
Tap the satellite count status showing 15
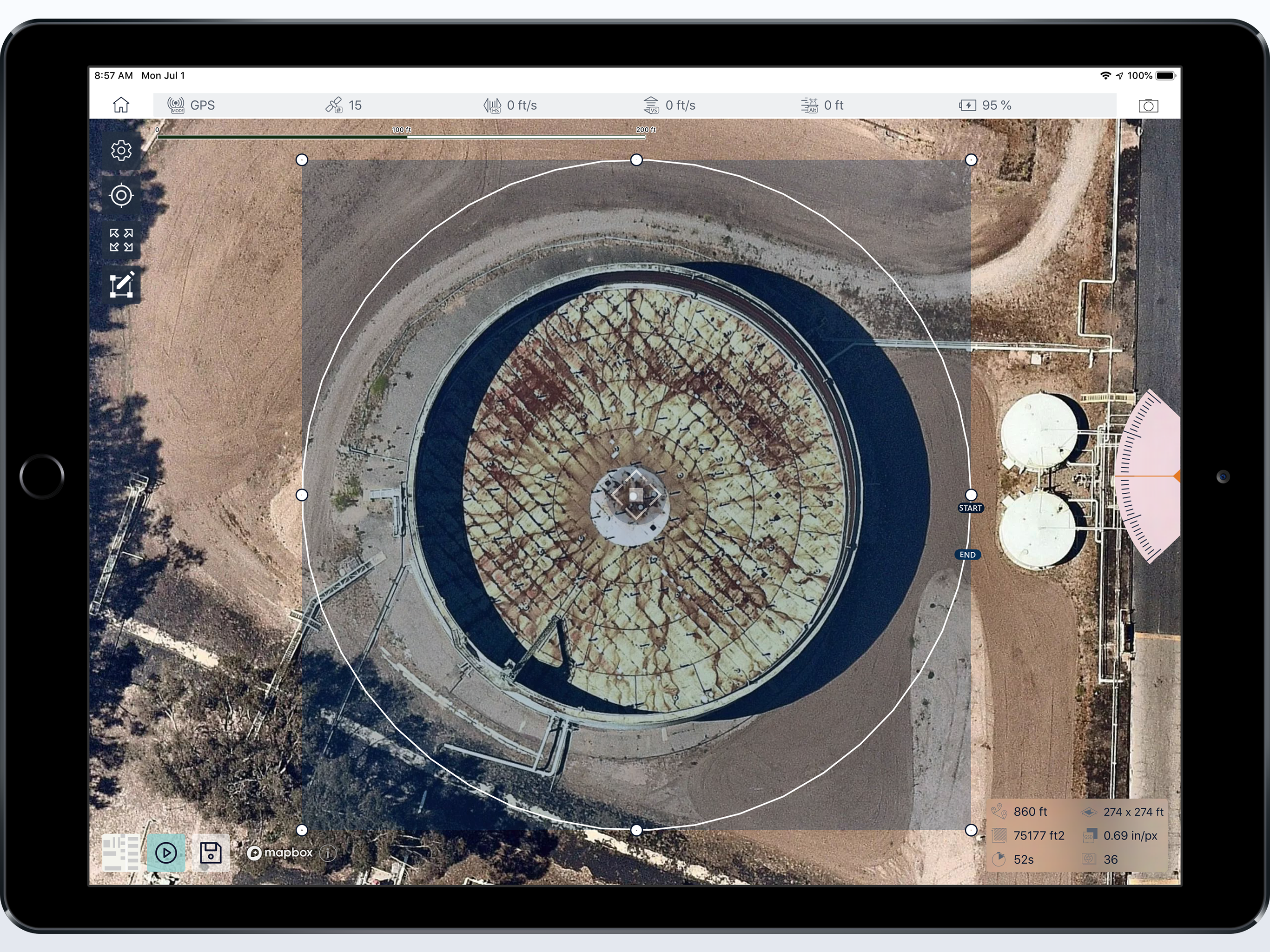(x=344, y=105)
